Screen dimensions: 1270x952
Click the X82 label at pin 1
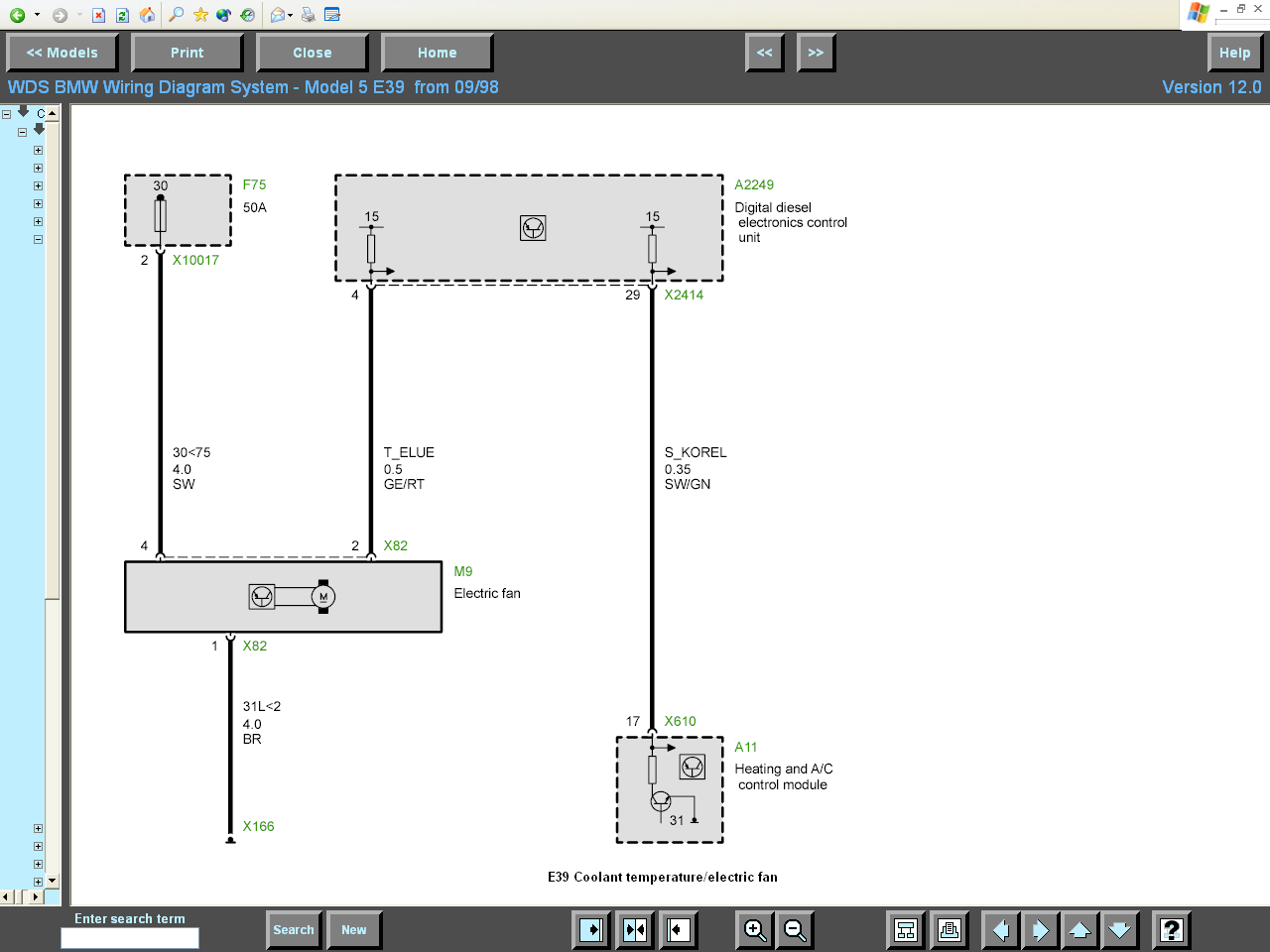coord(255,646)
